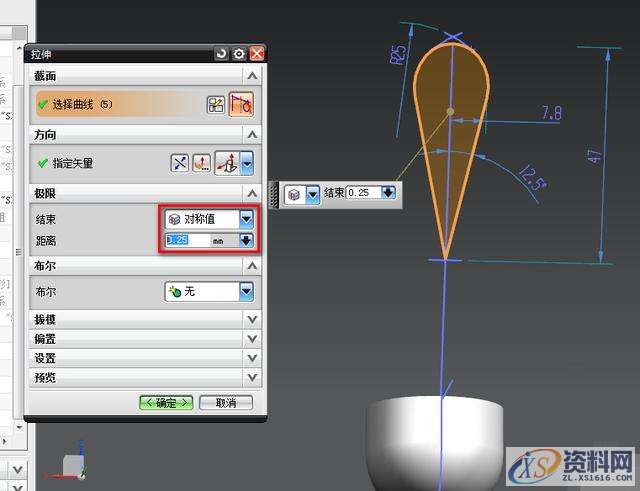The height and width of the screenshot is (491, 640).
Task: Collapse the 极限 section
Action: (253, 192)
